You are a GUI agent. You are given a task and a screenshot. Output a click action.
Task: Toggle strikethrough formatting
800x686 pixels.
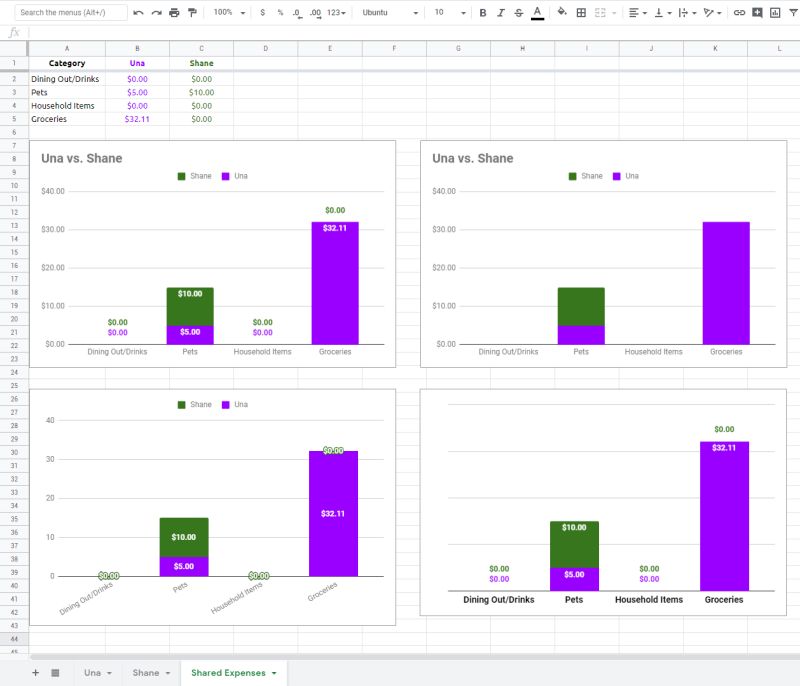click(x=518, y=12)
